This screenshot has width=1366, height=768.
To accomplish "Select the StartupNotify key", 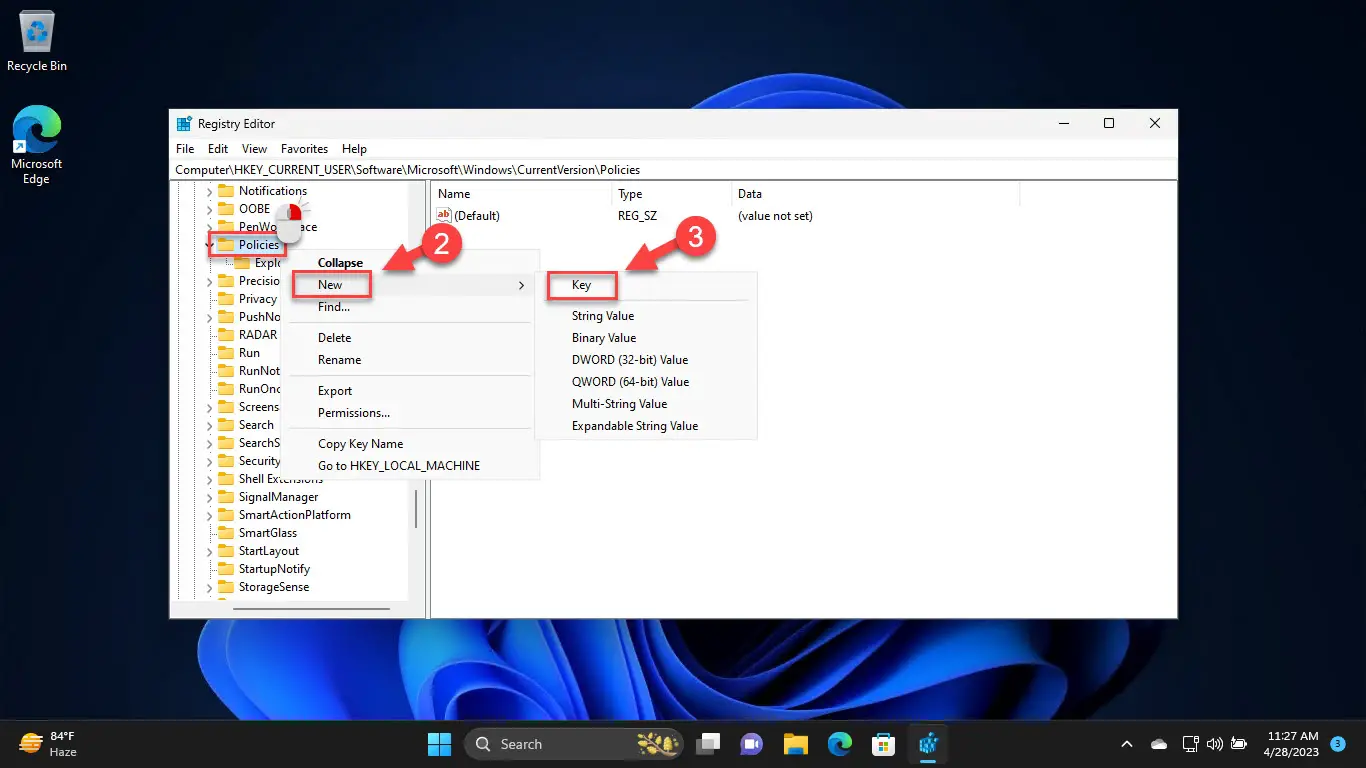I will pos(274,569).
